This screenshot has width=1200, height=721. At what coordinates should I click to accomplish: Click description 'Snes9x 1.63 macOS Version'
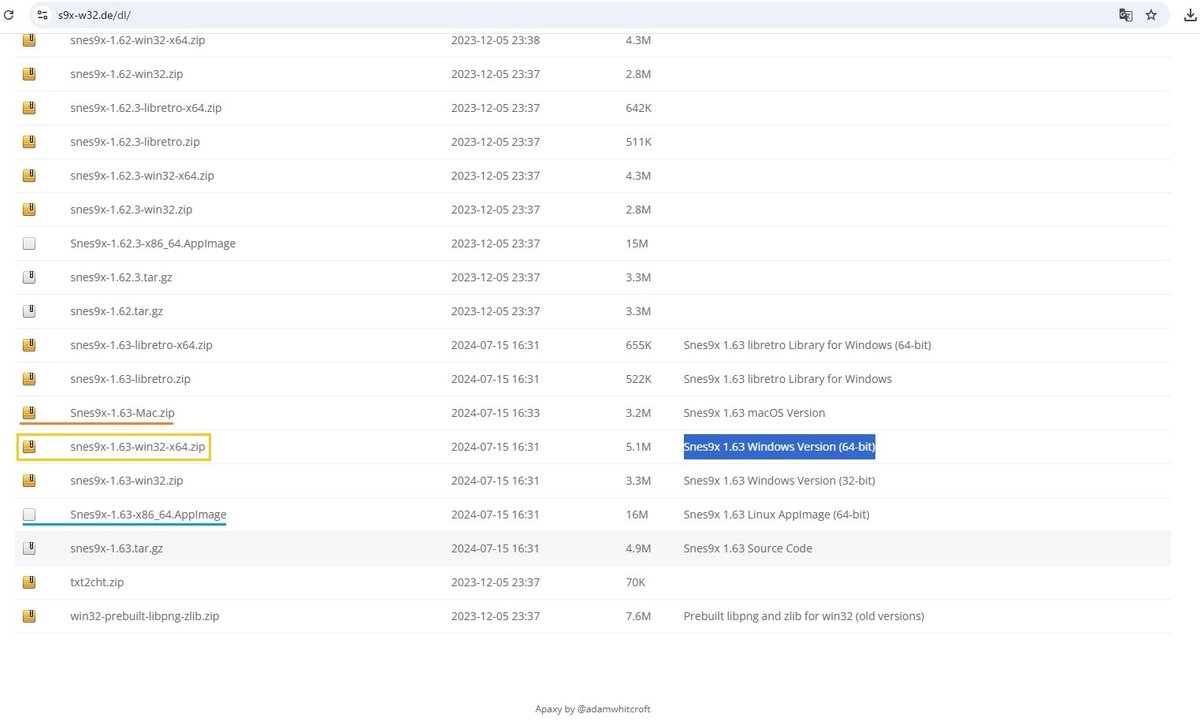(x=754, y=413)
